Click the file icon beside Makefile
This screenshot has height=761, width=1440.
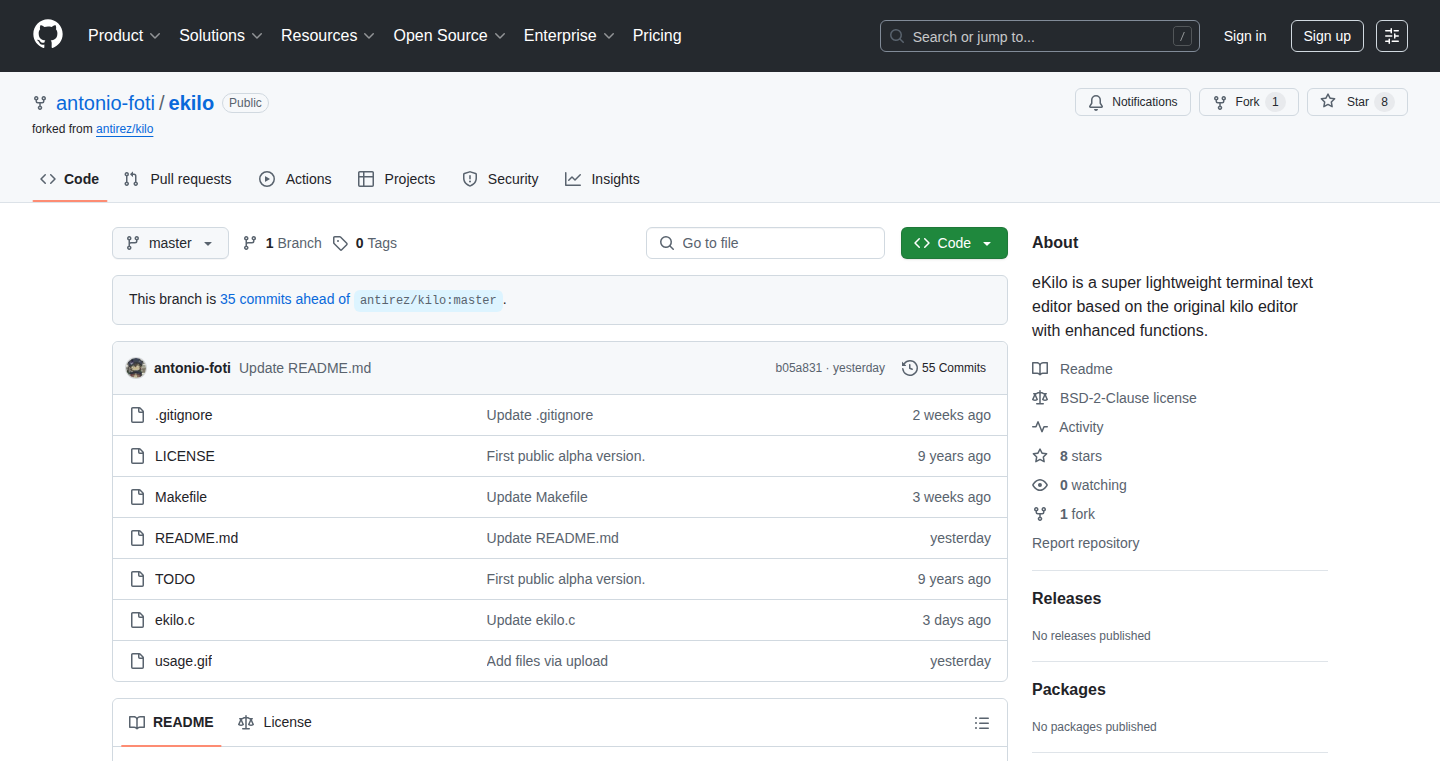[137, 497]
